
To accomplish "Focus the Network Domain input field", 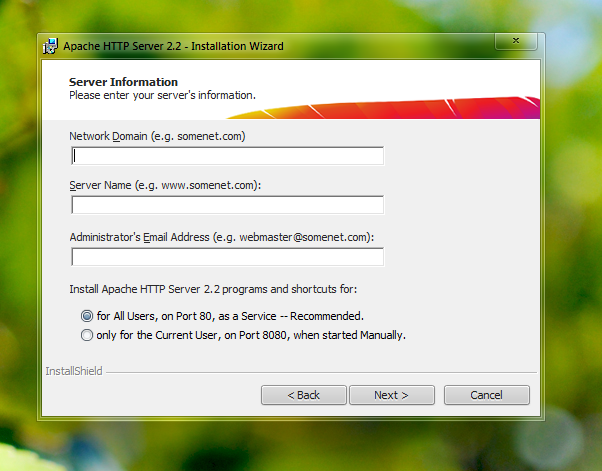I will (x=228, y=156).
